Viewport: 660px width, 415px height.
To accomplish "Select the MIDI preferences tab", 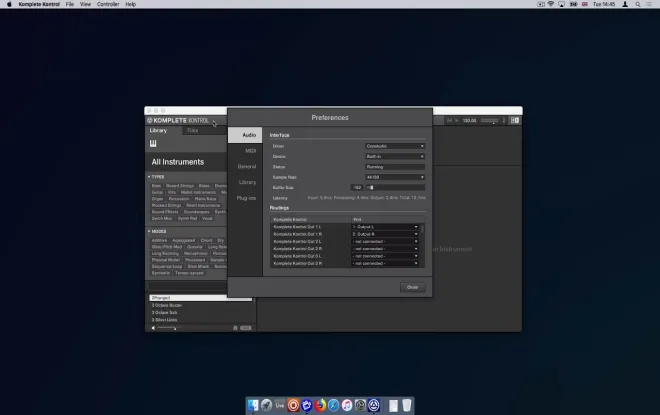I will coord(245,151).
